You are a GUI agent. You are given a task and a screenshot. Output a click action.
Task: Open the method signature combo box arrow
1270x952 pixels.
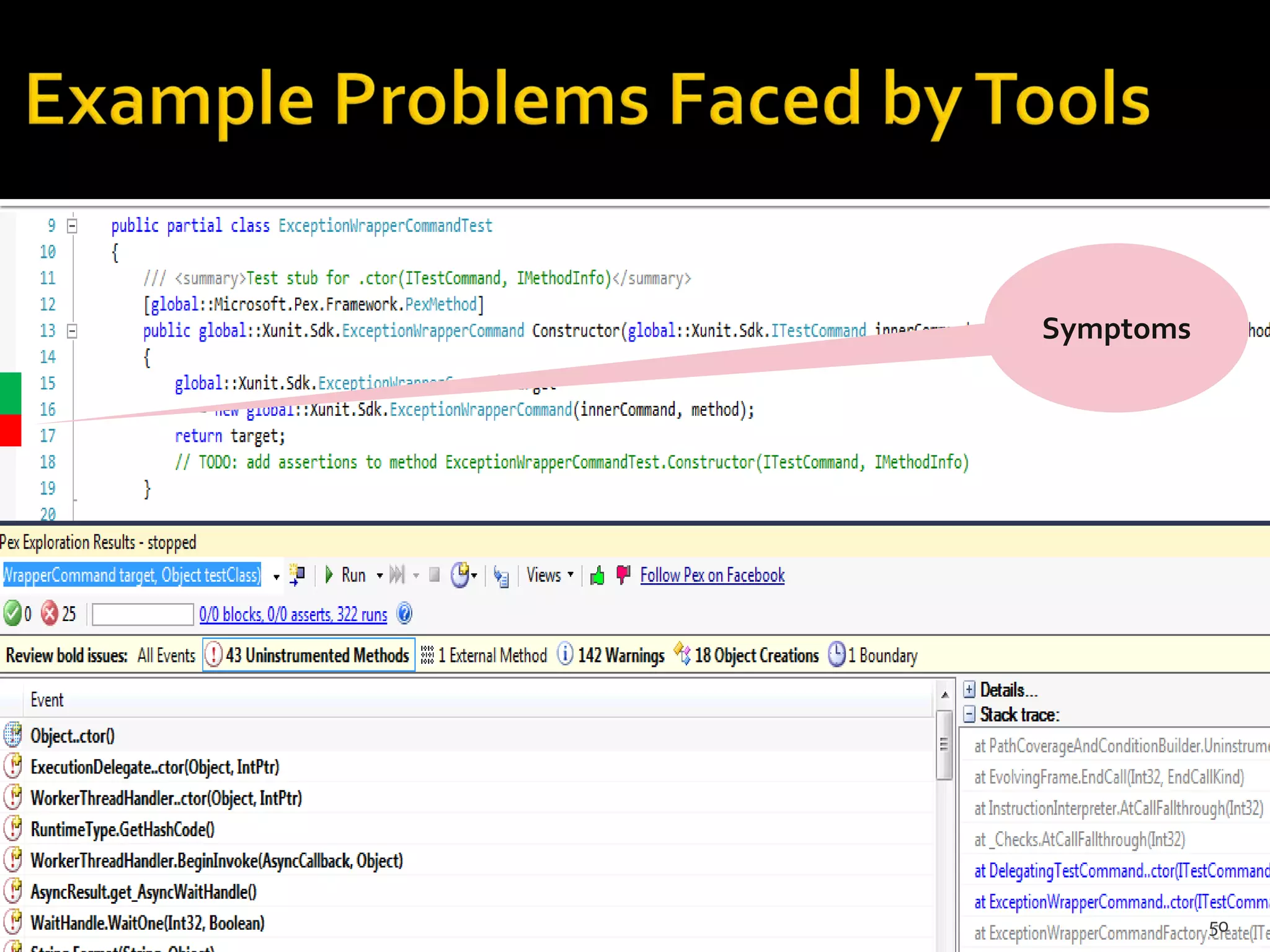(x=276, y=576)
